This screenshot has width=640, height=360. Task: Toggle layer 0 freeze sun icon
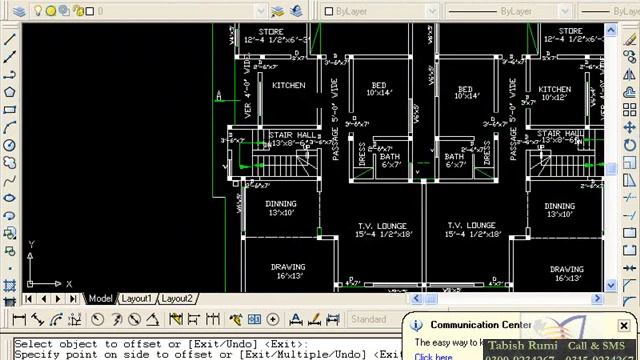[x=51, y=11]
